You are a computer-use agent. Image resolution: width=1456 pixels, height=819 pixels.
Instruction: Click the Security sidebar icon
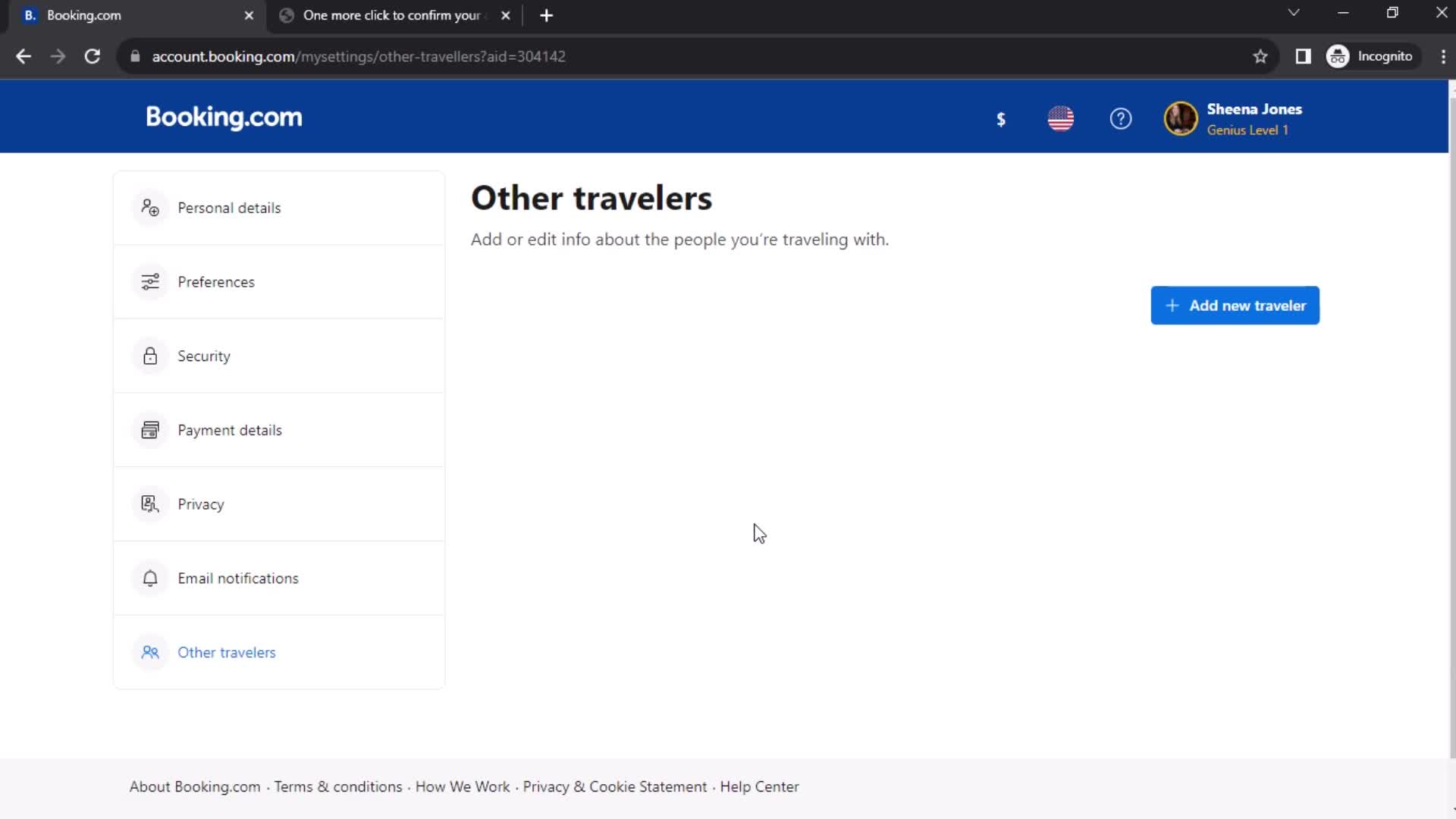[x=149, y=356]
